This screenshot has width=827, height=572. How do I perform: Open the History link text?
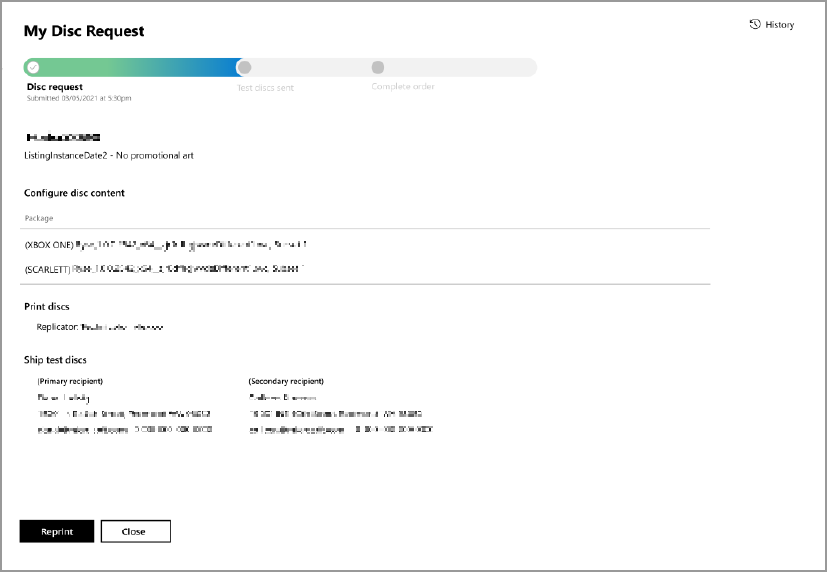[780, 25]
